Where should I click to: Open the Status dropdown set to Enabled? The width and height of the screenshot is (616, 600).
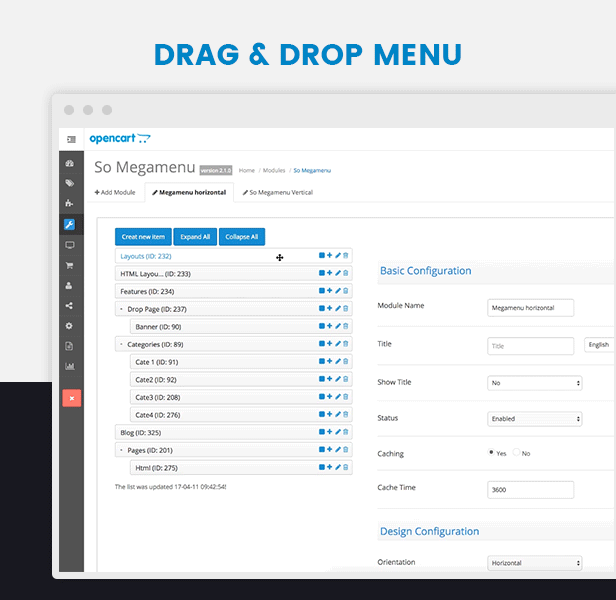point(535,419)
